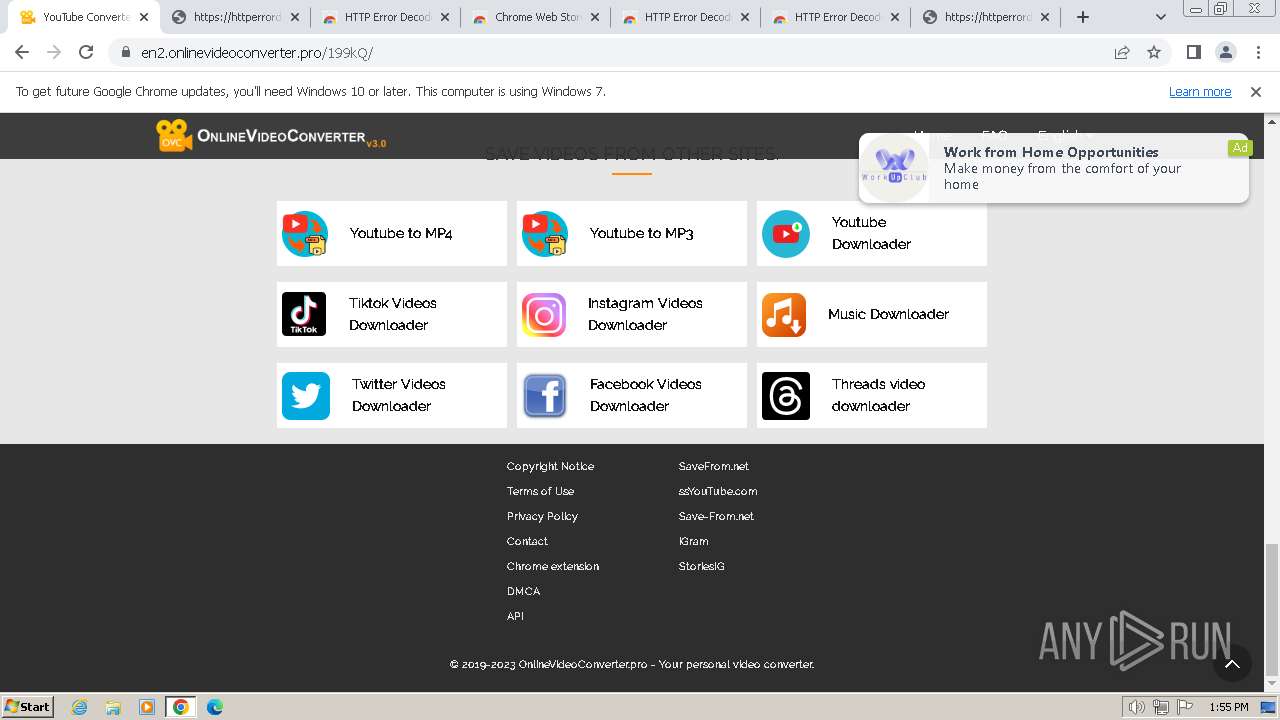Click the Facebook logo icon

tap(545, 396)
